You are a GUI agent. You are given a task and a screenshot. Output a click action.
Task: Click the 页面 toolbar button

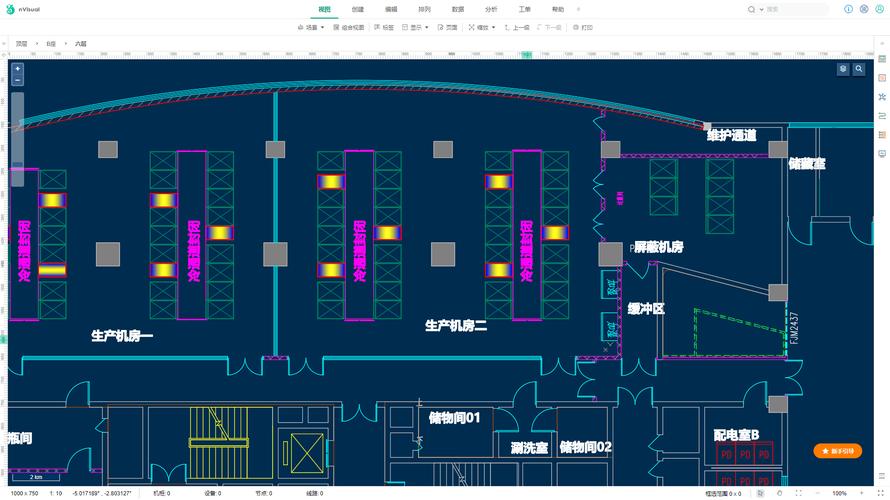tap(447, 27)
